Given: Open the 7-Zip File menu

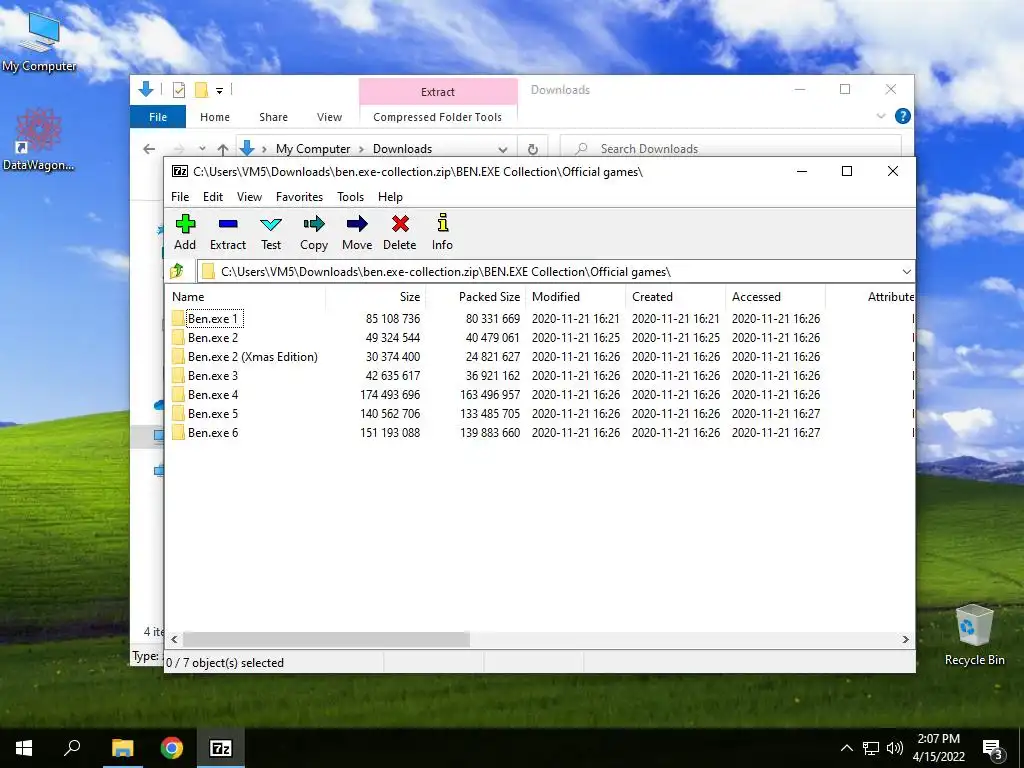Looking at the screenshot, I should pyautogui.click(x=180, y=197).
